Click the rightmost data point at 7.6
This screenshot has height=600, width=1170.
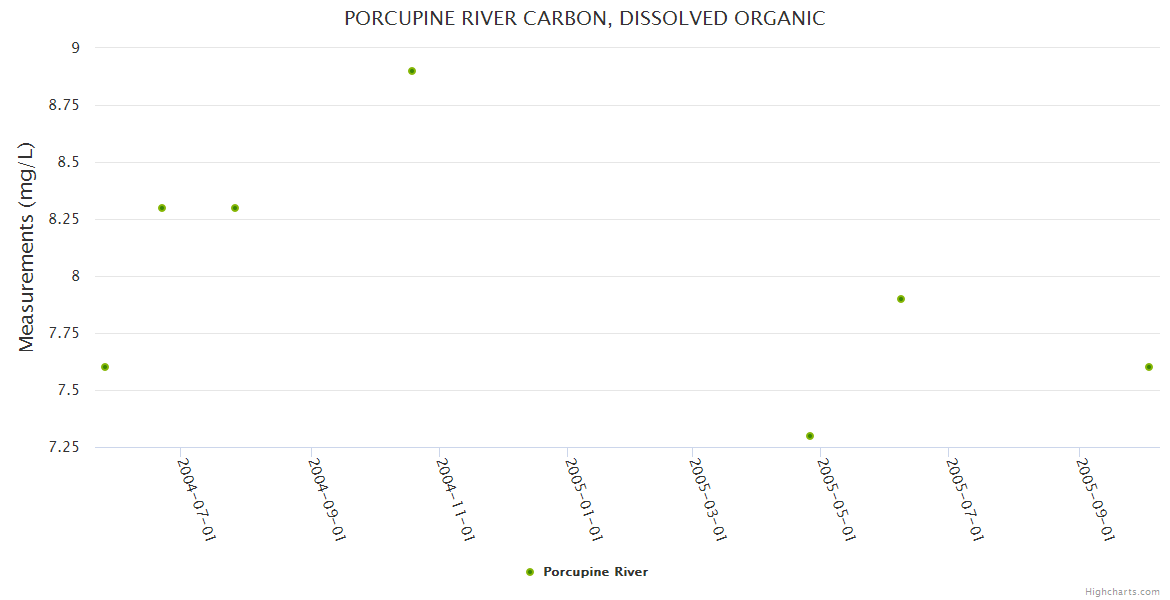(1149, 367)
